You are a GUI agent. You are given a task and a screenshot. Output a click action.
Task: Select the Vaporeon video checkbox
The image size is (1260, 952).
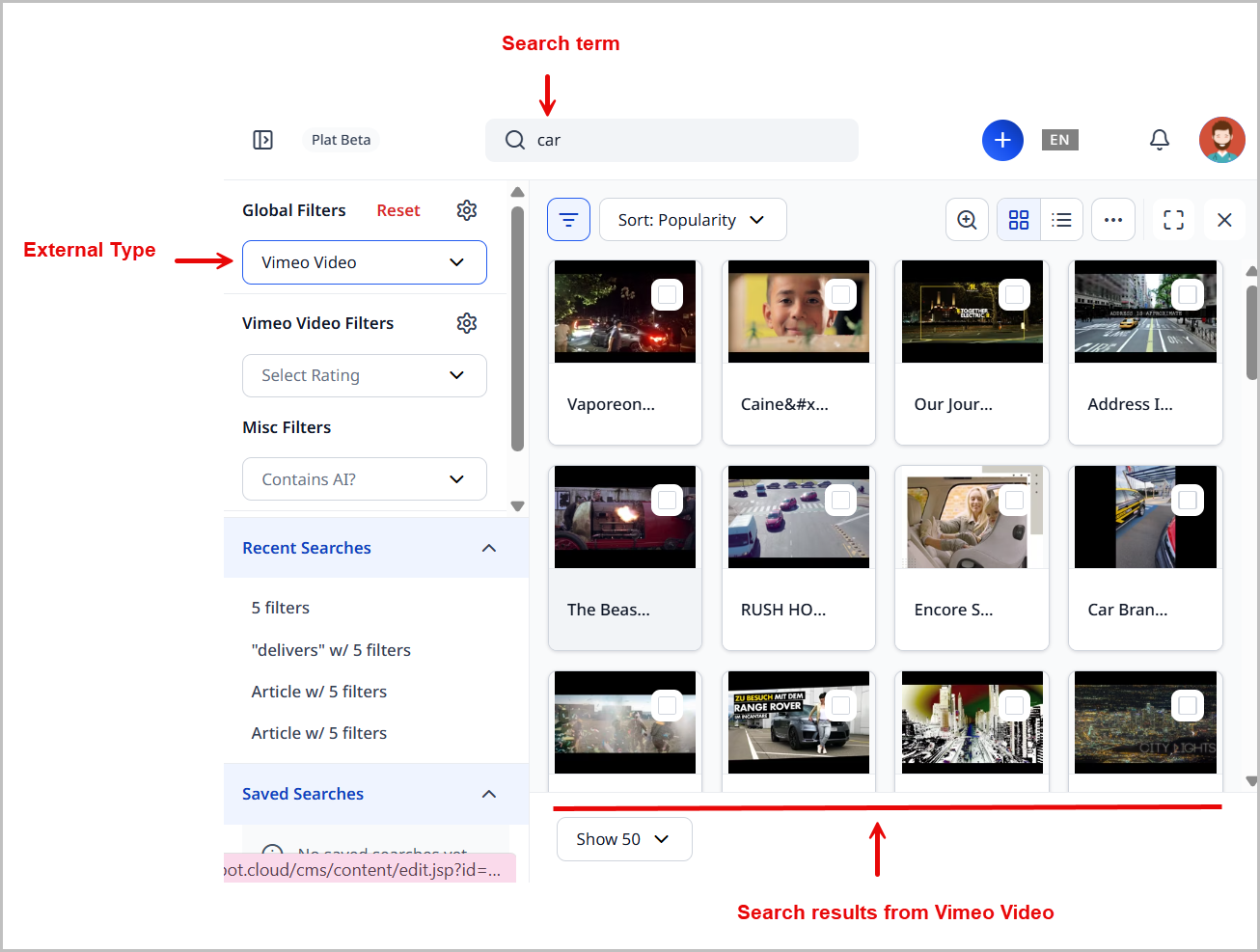click(x=667, y=294)
